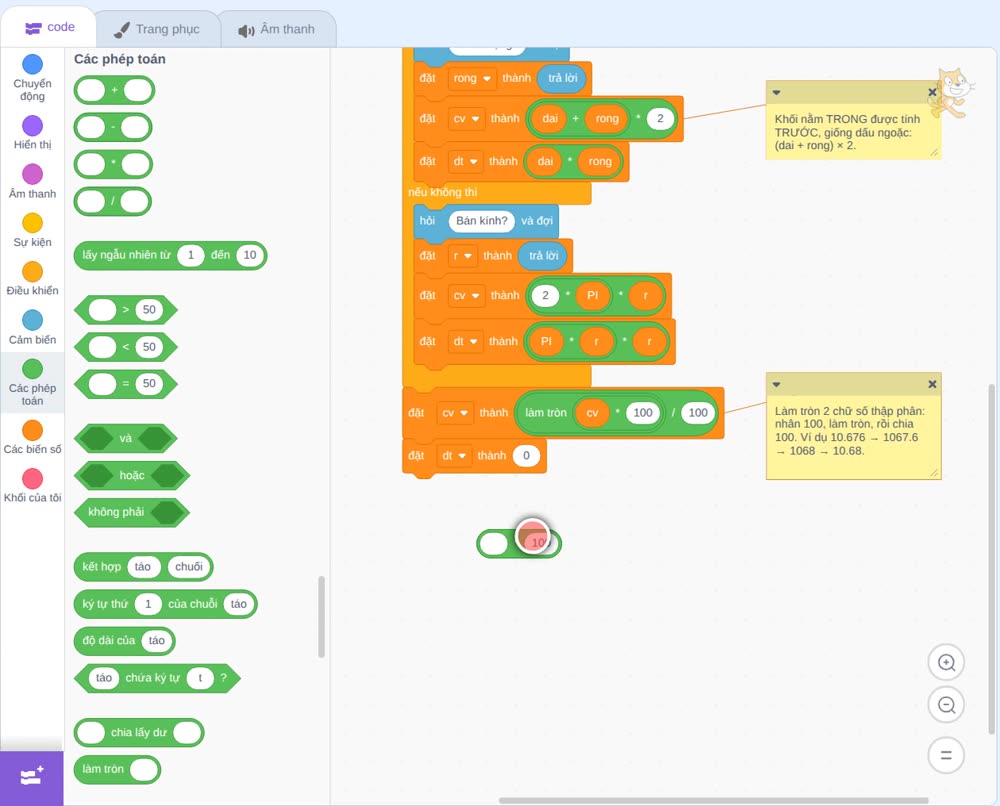Screen dimensions: 1000x806
Task: Click the 'không phải' block
Action: 132,512
